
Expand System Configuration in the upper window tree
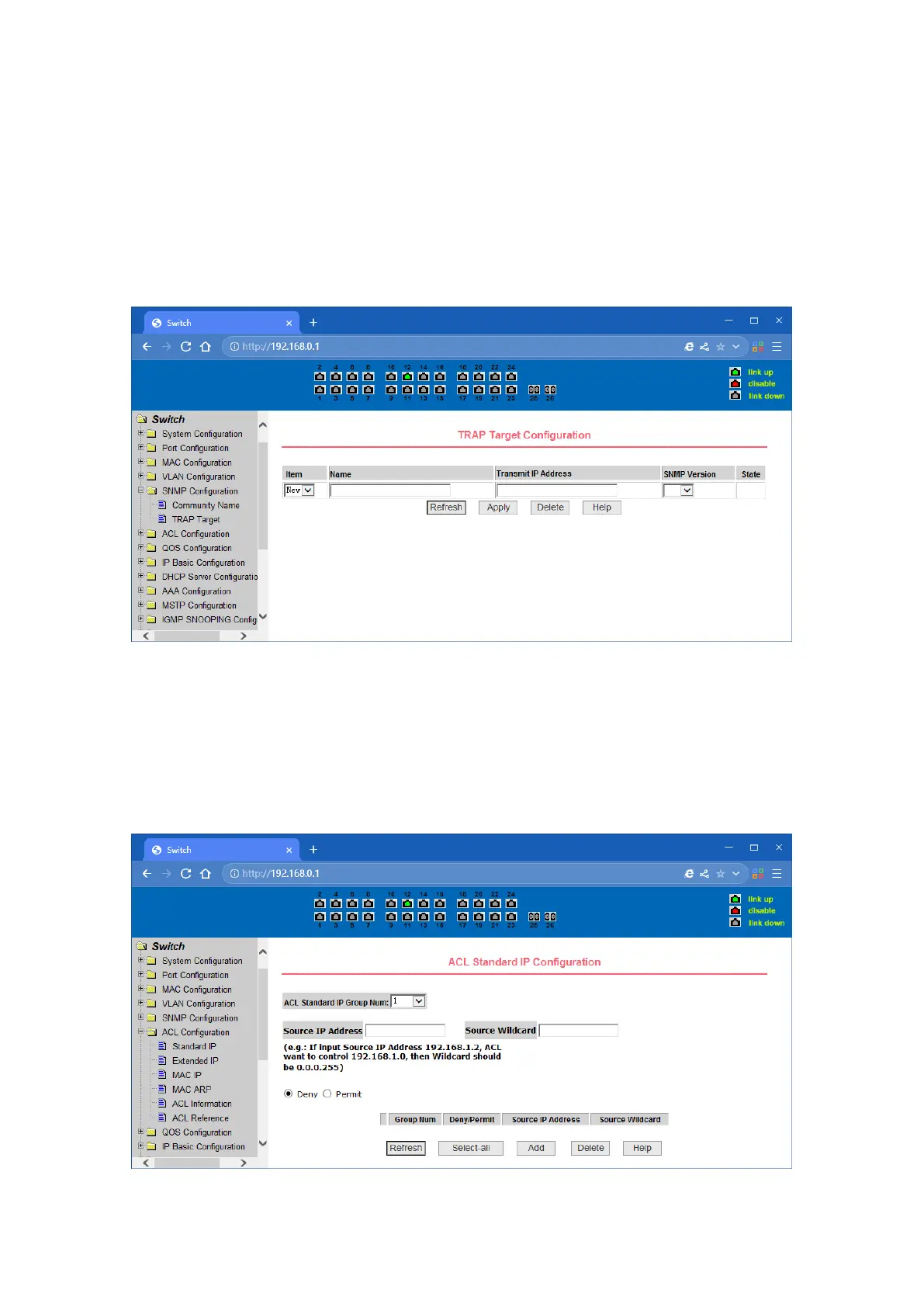pos(141,433)
